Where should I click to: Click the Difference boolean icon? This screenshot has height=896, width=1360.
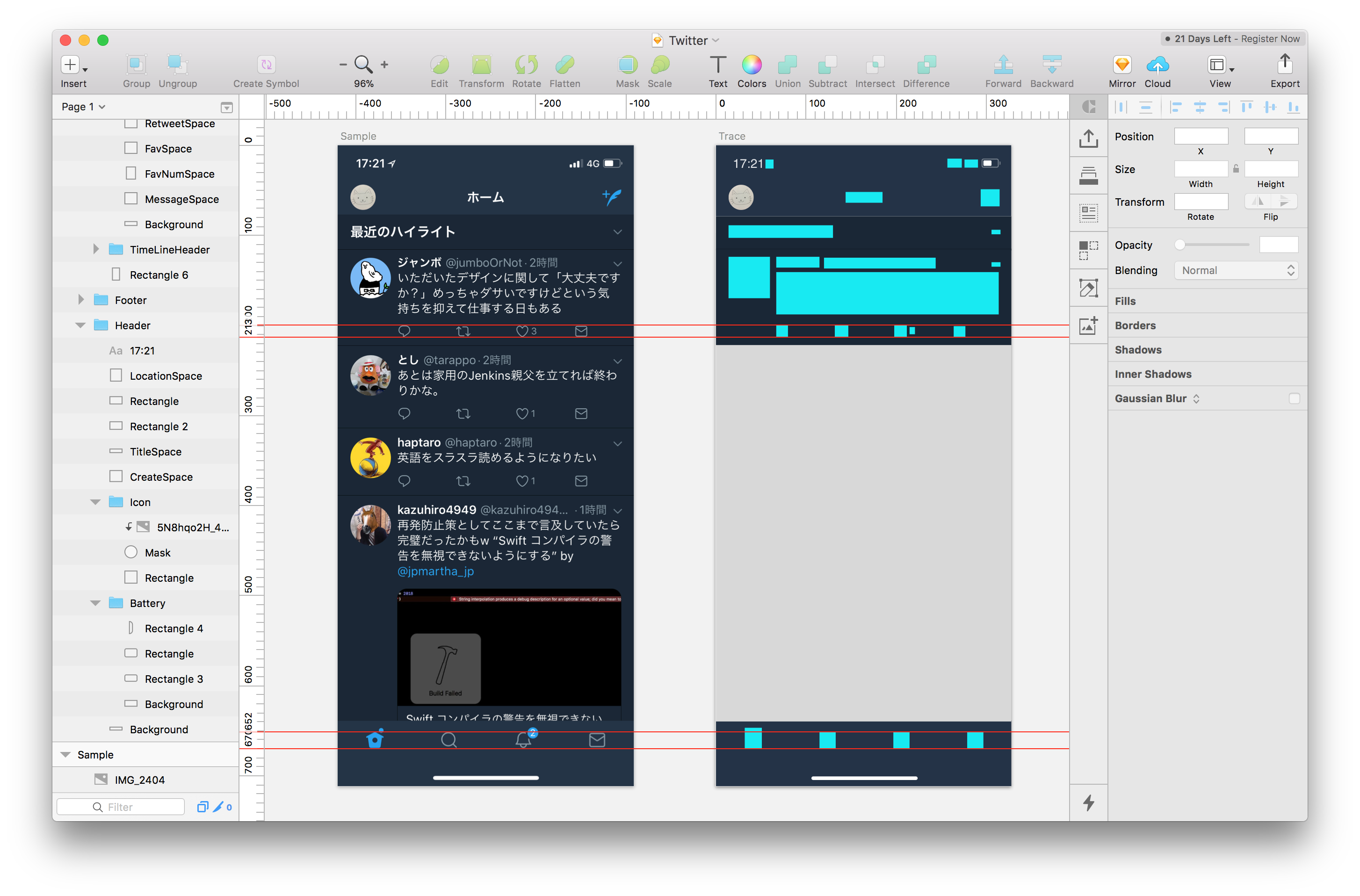(926, 65)
